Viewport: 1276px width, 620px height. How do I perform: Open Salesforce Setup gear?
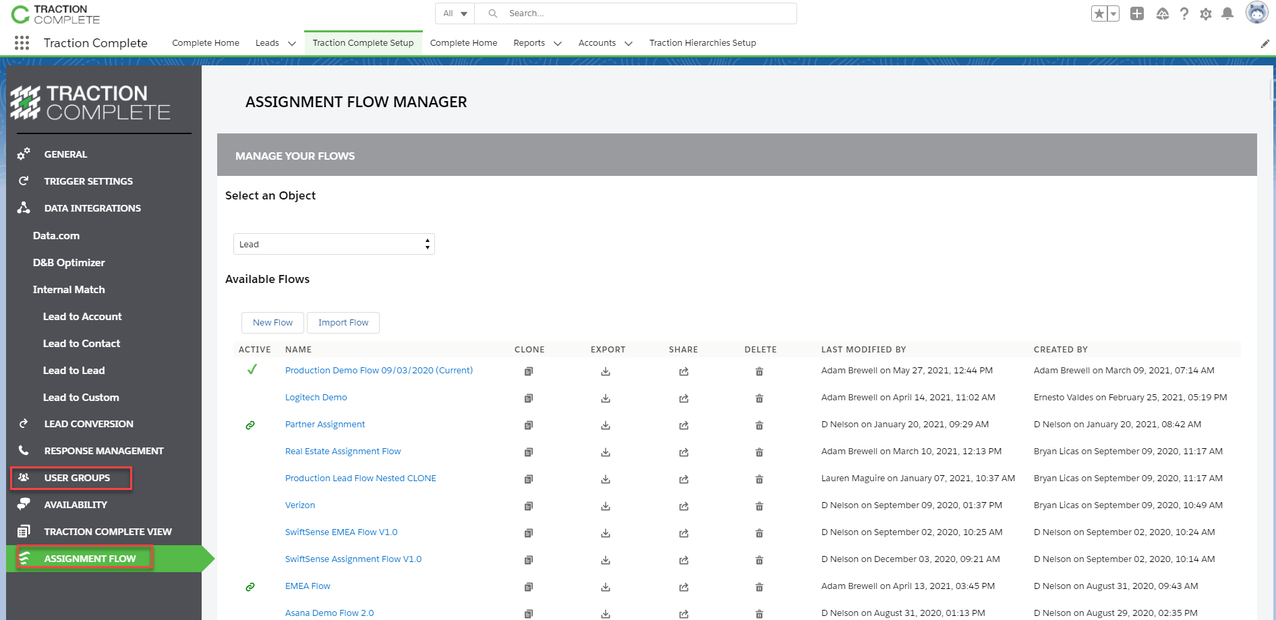(1206, 13)
